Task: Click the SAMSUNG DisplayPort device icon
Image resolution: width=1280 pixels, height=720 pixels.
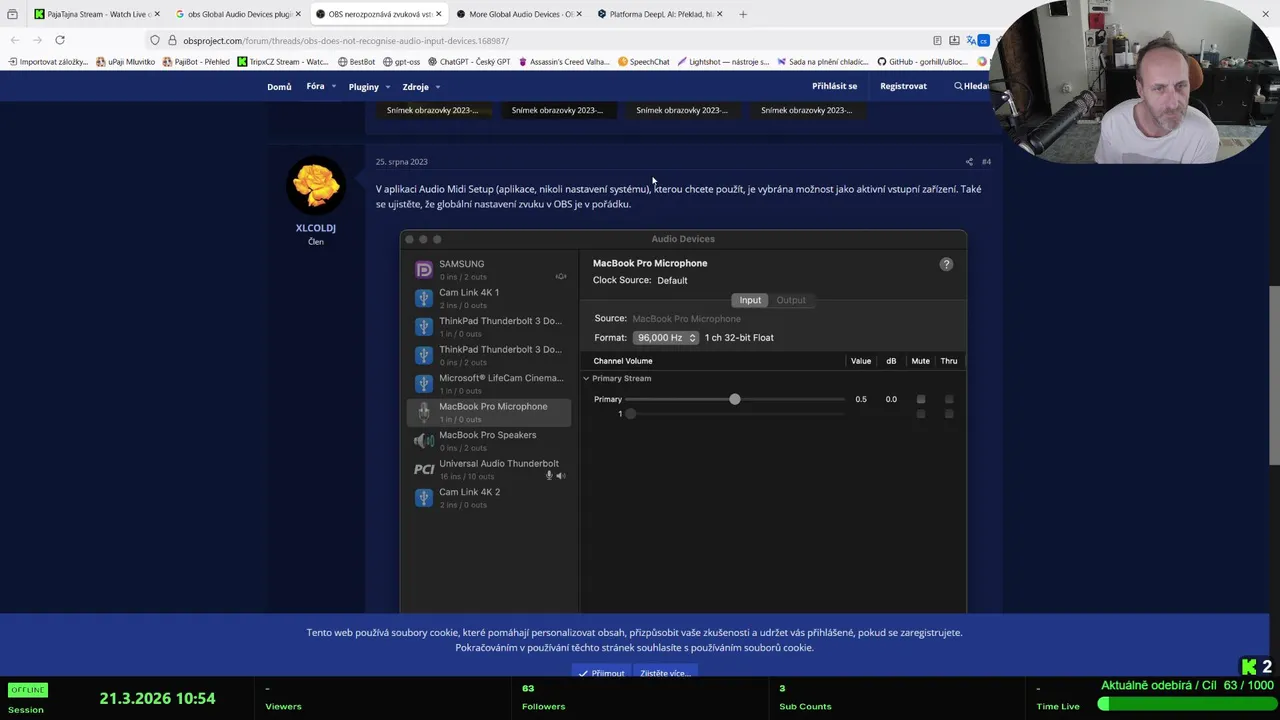Action: (x=424, y=269)
